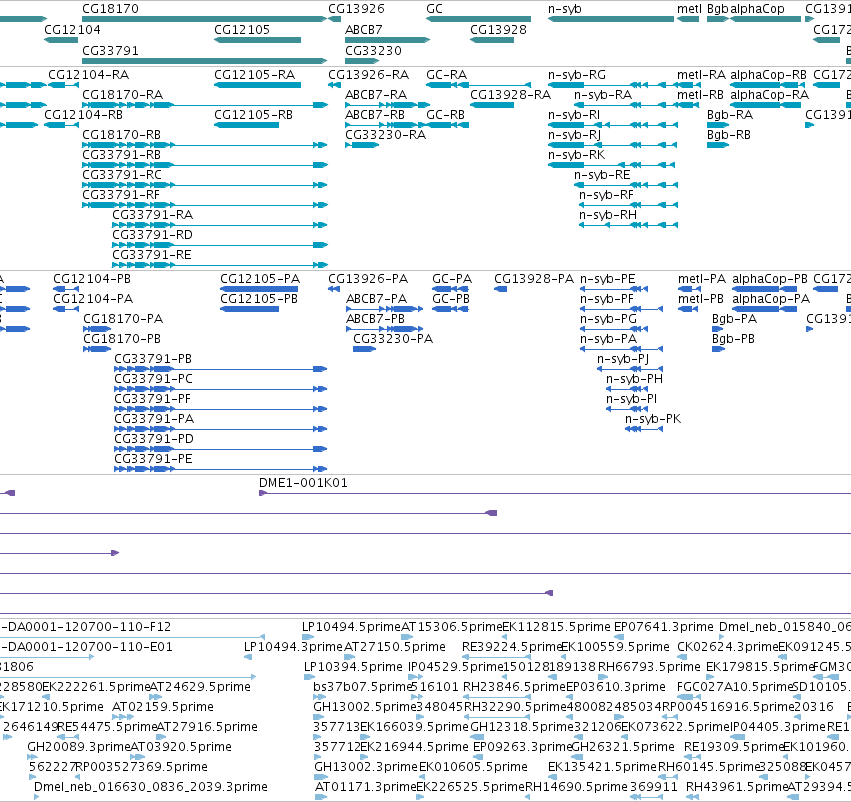Open the CG33791 gene entry
This screenshot has height=802, width=851.
click(205, 61)
